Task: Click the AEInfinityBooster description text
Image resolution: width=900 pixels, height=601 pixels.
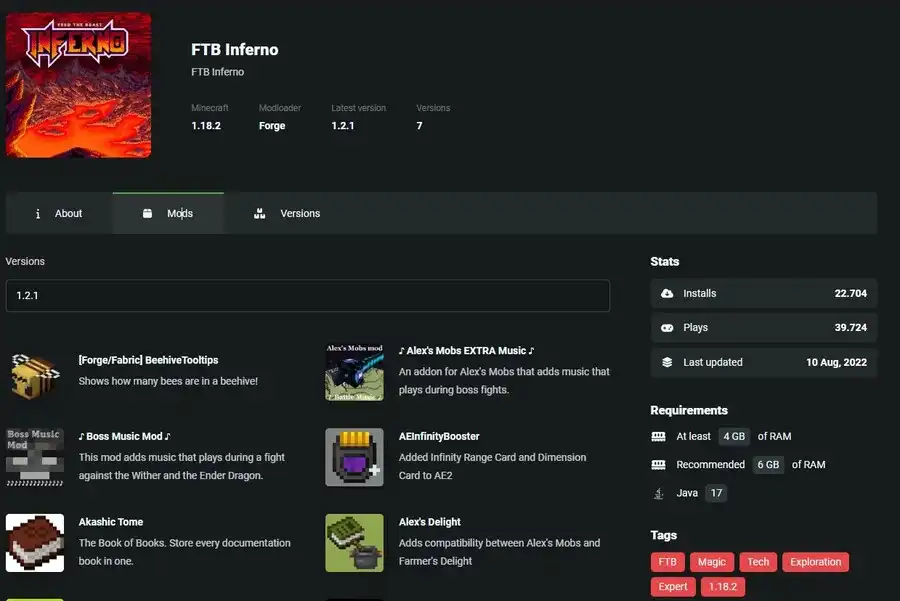Action: pyautogui.click(x=492, y=466)
